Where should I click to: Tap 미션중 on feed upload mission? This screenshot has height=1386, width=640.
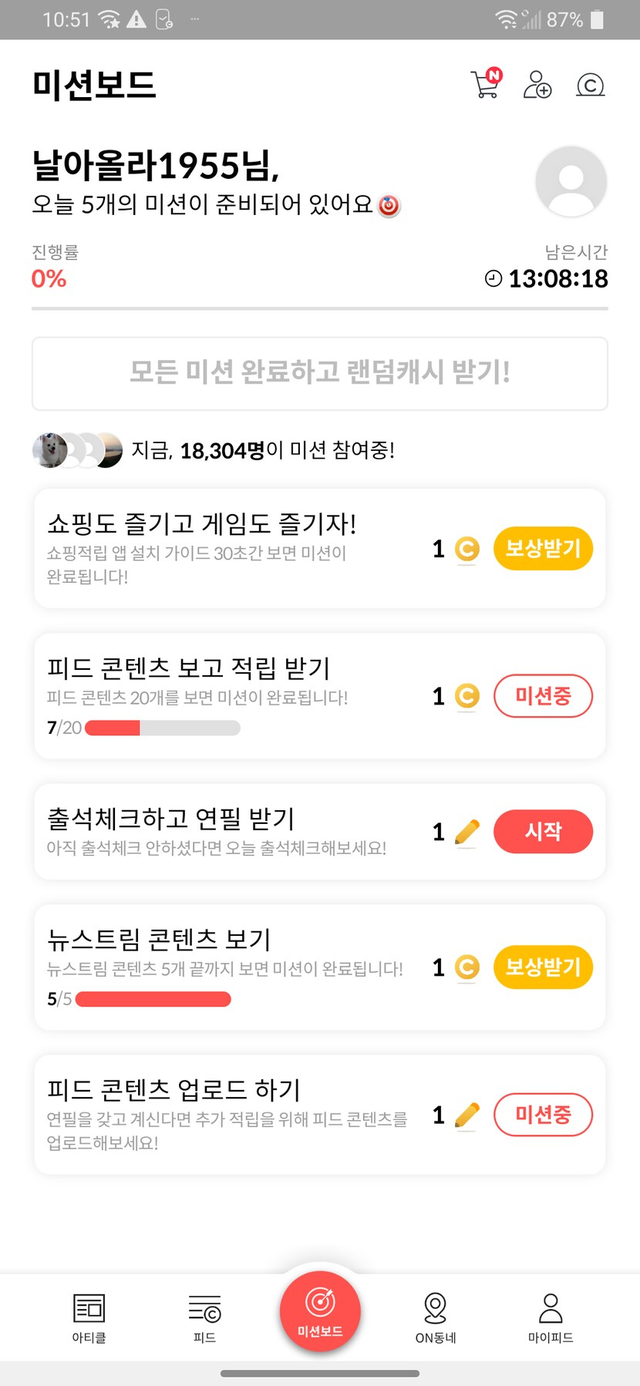coord(543,1115)
